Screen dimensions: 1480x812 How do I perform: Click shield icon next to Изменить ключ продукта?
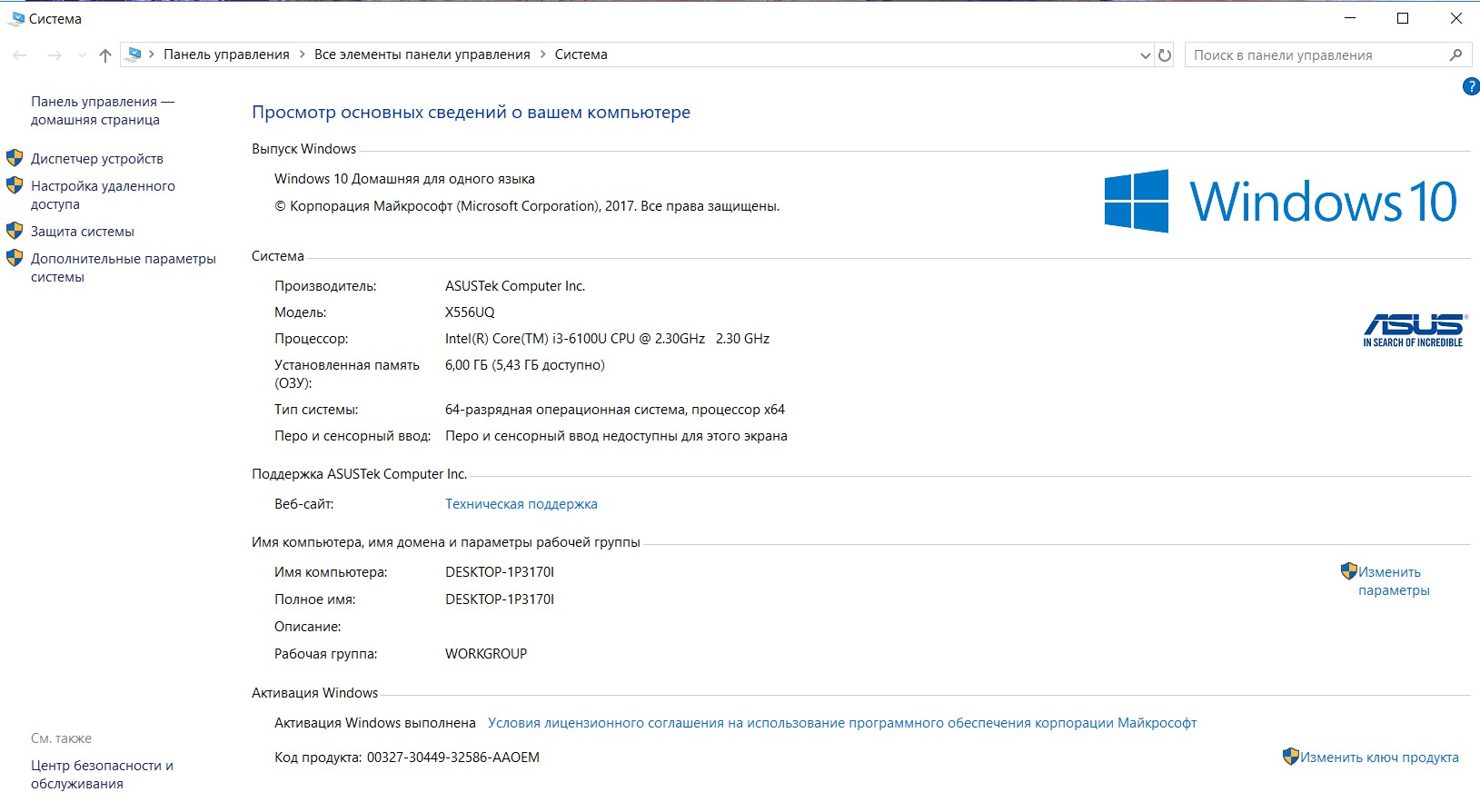pyautogui.click(x=1291, y=757)
